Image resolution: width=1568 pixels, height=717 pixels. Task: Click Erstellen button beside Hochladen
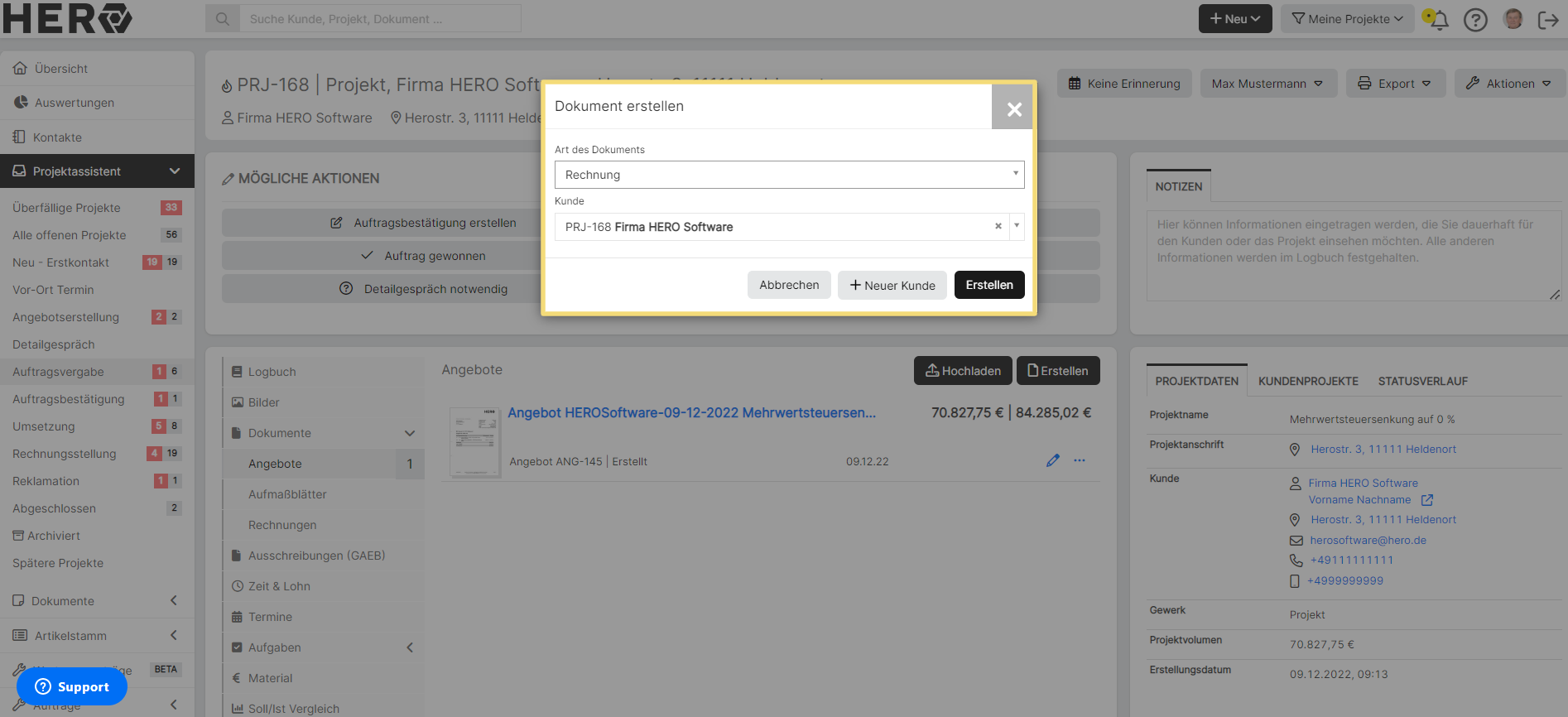1058,371
